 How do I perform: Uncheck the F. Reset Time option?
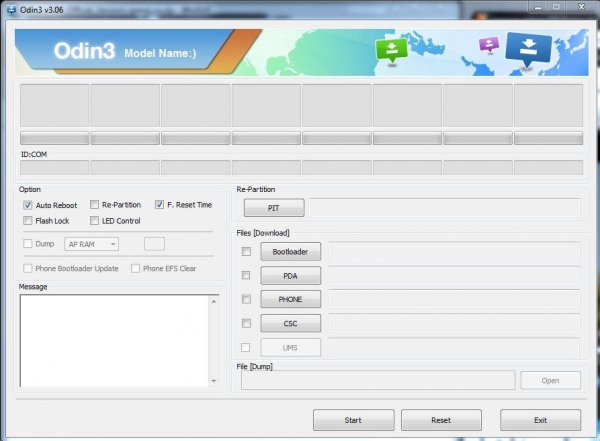pyautogui.click(x=159, y=204)
